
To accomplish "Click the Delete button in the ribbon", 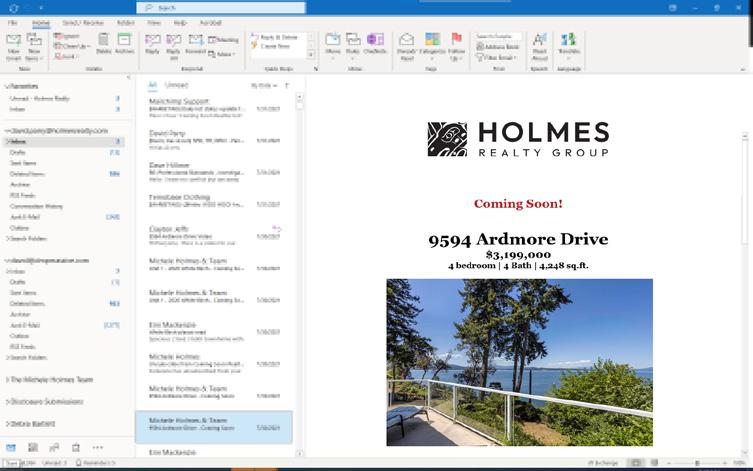I will tap(103, 43).
